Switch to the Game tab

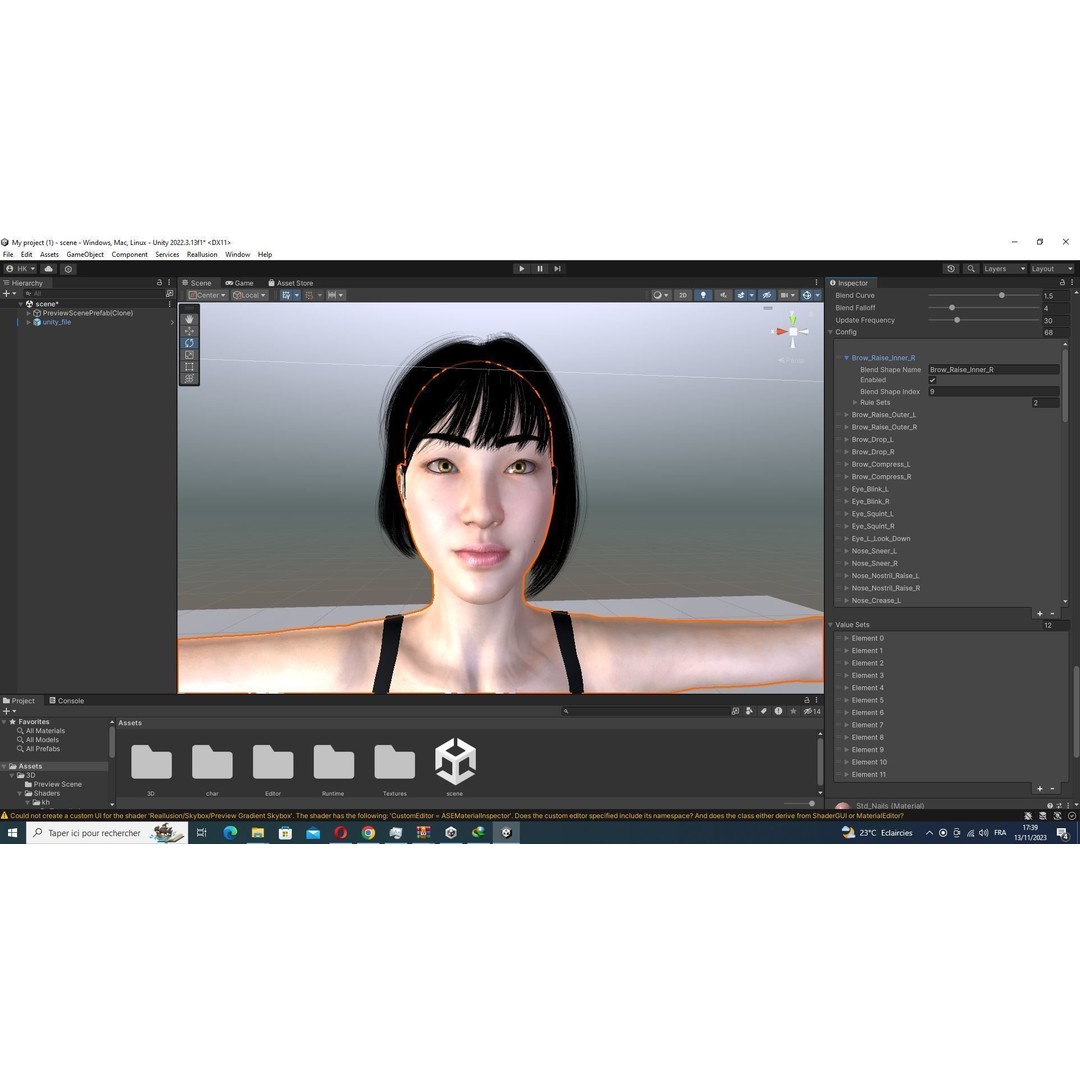point(240,283)
